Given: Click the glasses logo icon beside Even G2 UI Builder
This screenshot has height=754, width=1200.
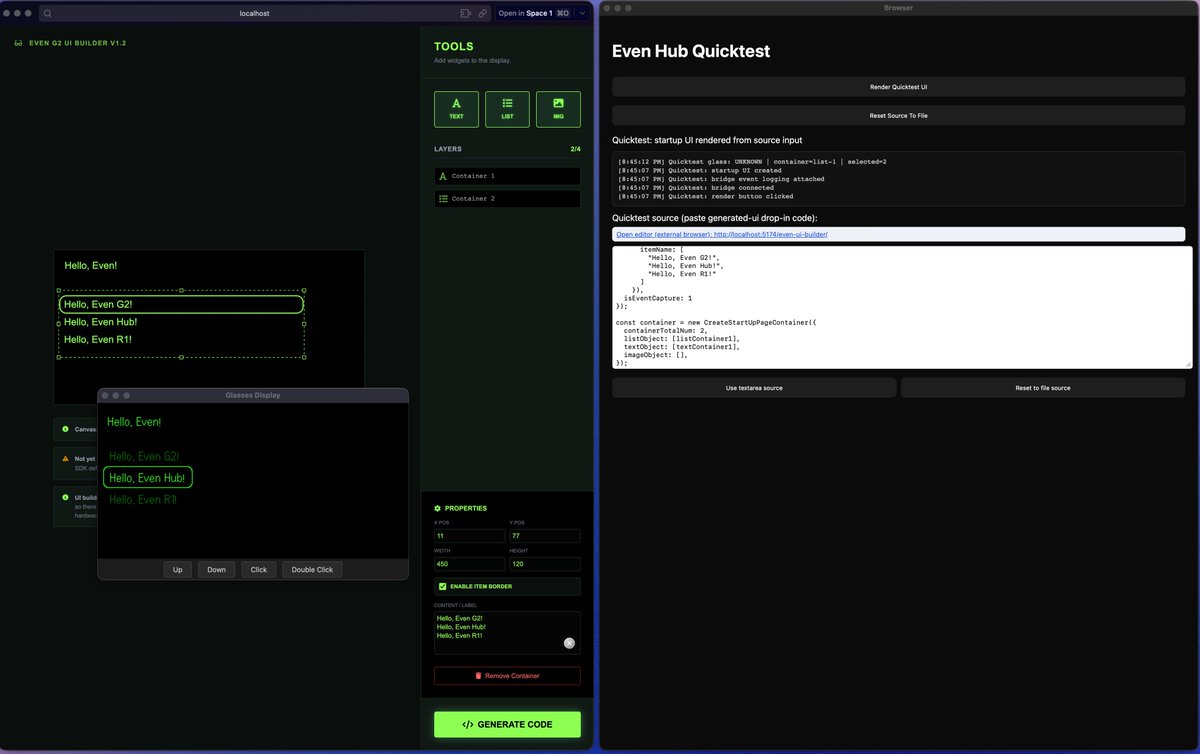Looking at the screenshot, I should point(19,43).
